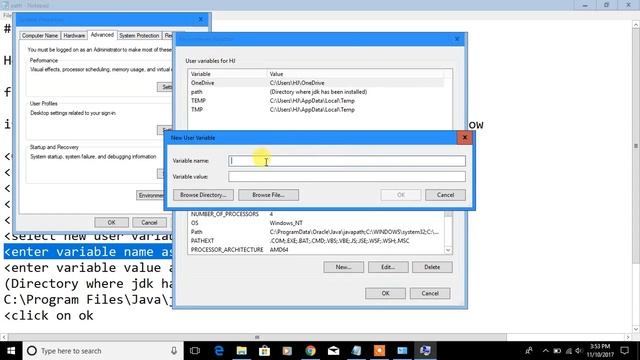
Task: Show hidden system tray icons
Action: click(x=546, y=351)
